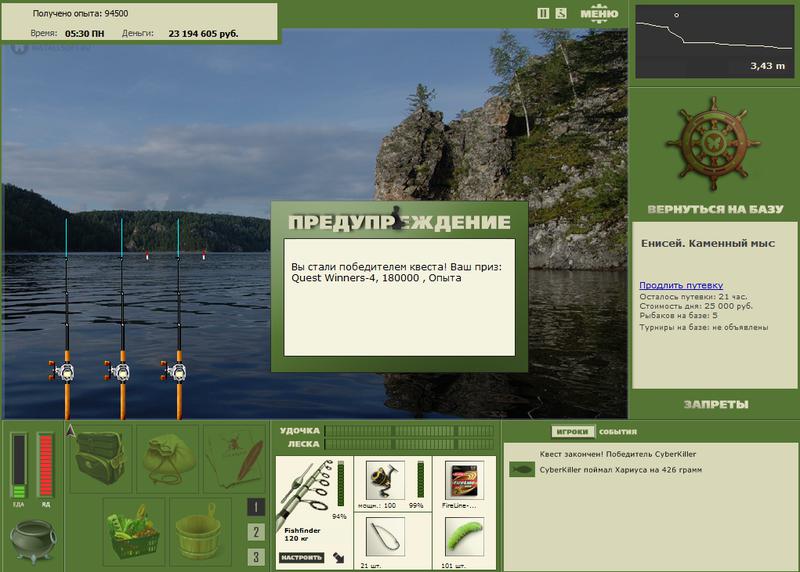
Task: Select the green worm bait icon
Action: tap(464, 537)
